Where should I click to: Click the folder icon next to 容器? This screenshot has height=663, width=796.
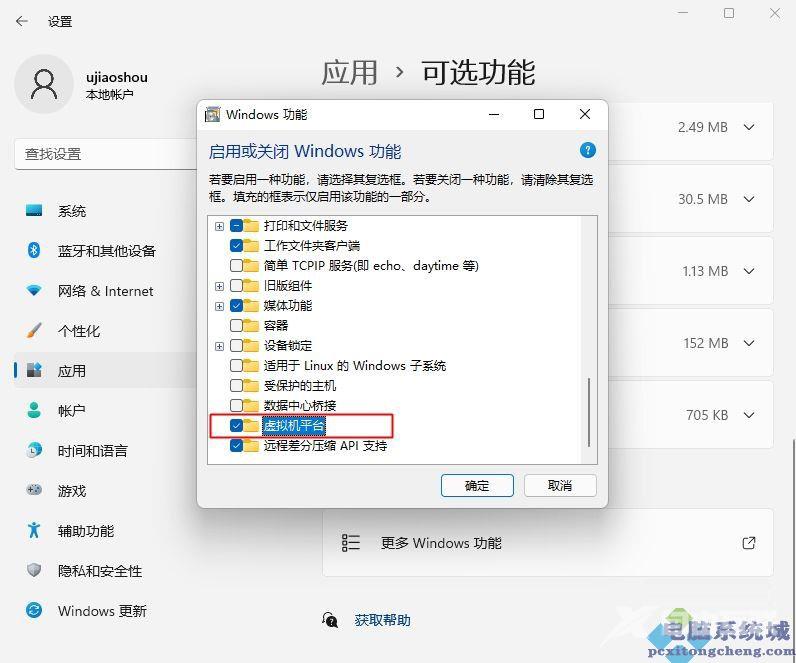251,325
